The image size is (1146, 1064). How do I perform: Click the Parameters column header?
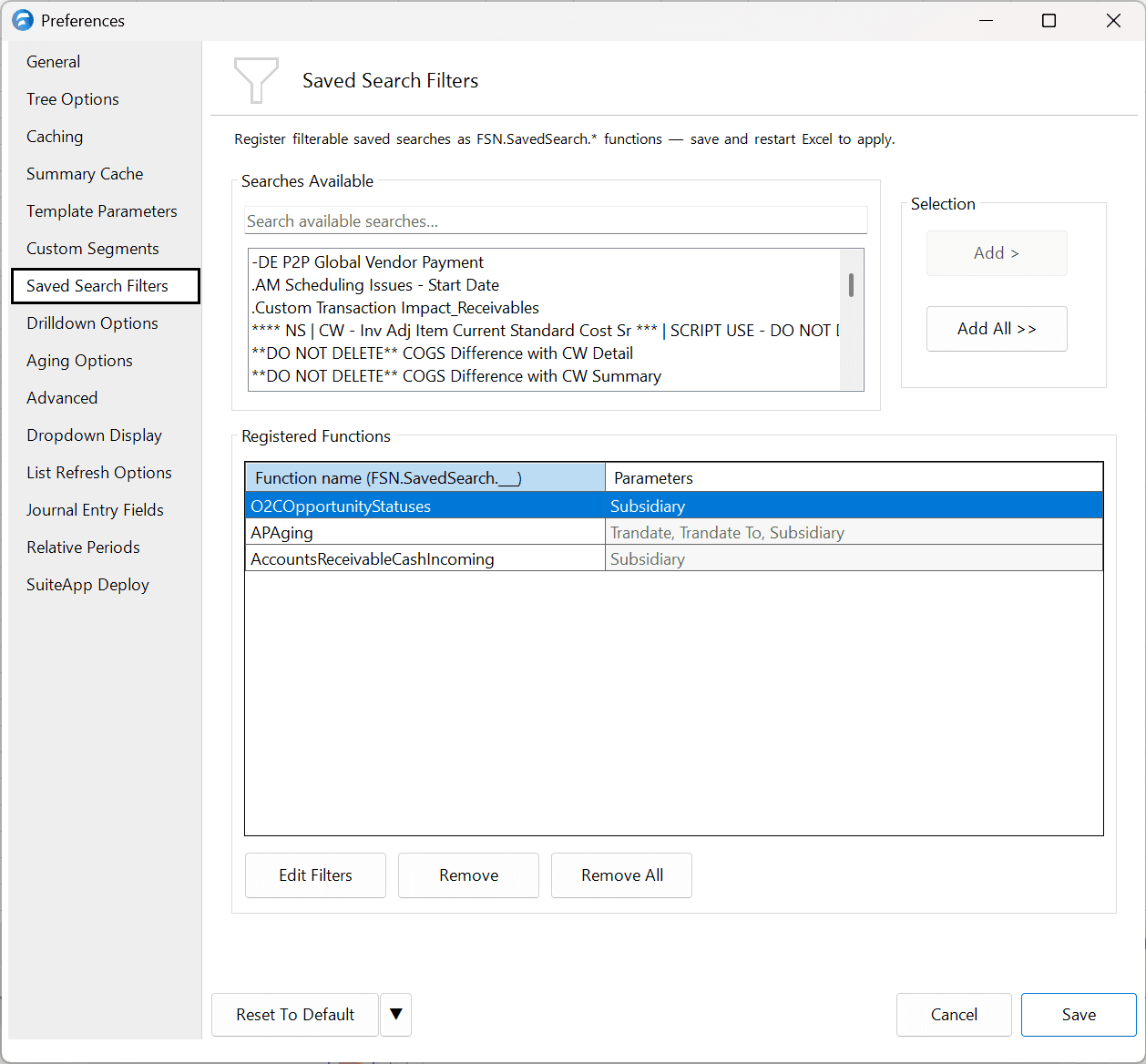(854, 477)
